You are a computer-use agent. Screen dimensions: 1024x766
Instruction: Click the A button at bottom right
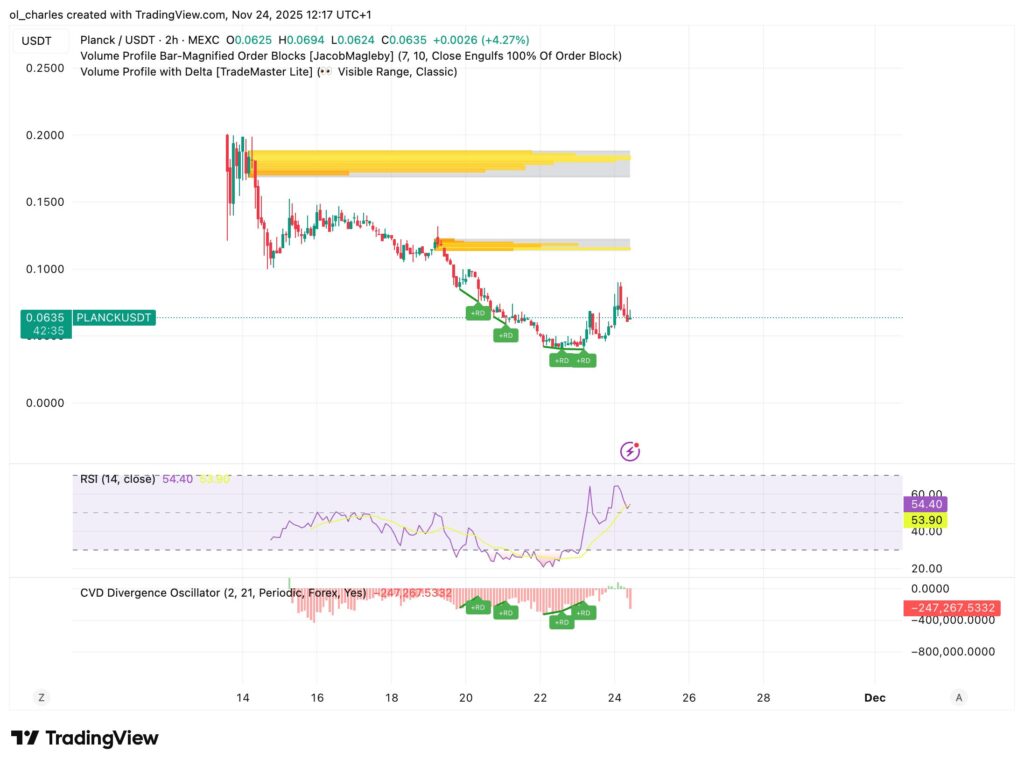[958, 697]
